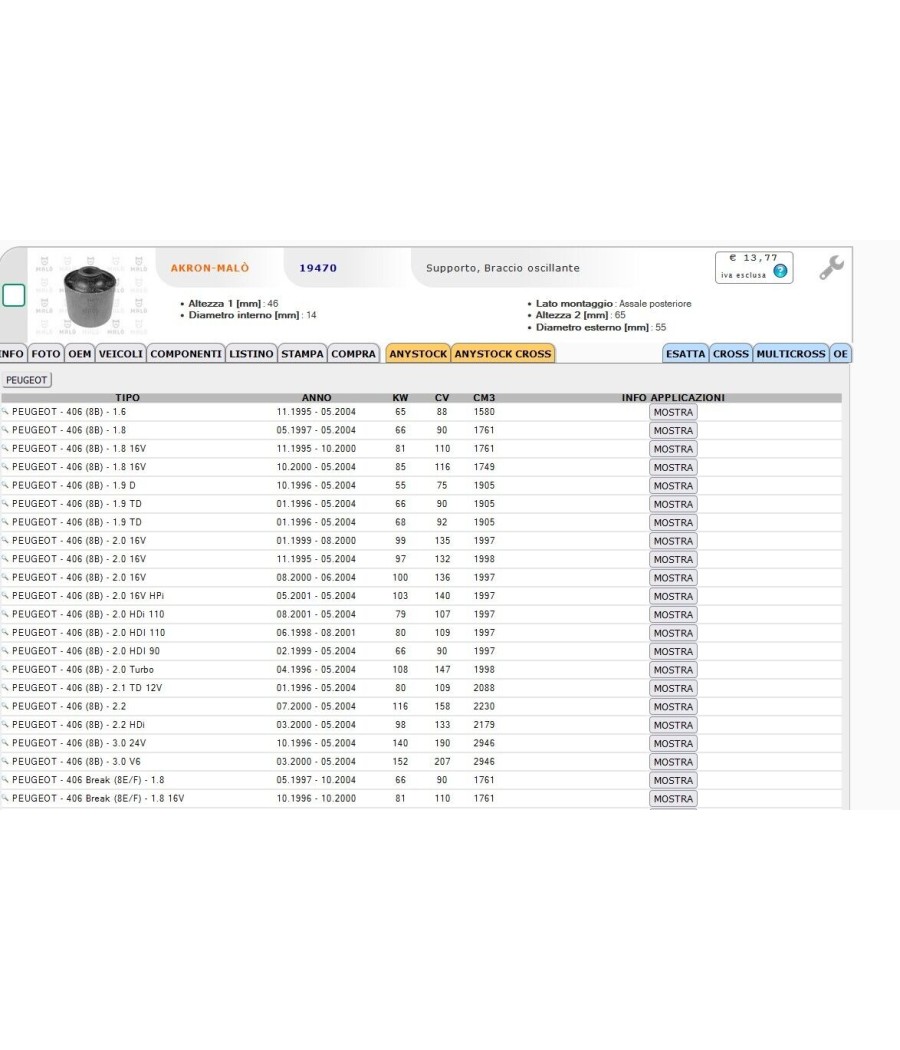Click MOSTRA for PEUGEOT 406 1.8 row
The image size is (900, 1050).
(x=673, y=431)
